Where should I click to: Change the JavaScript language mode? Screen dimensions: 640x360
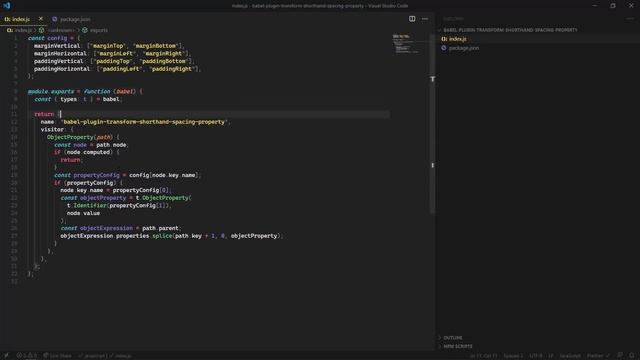pos(570,356)
